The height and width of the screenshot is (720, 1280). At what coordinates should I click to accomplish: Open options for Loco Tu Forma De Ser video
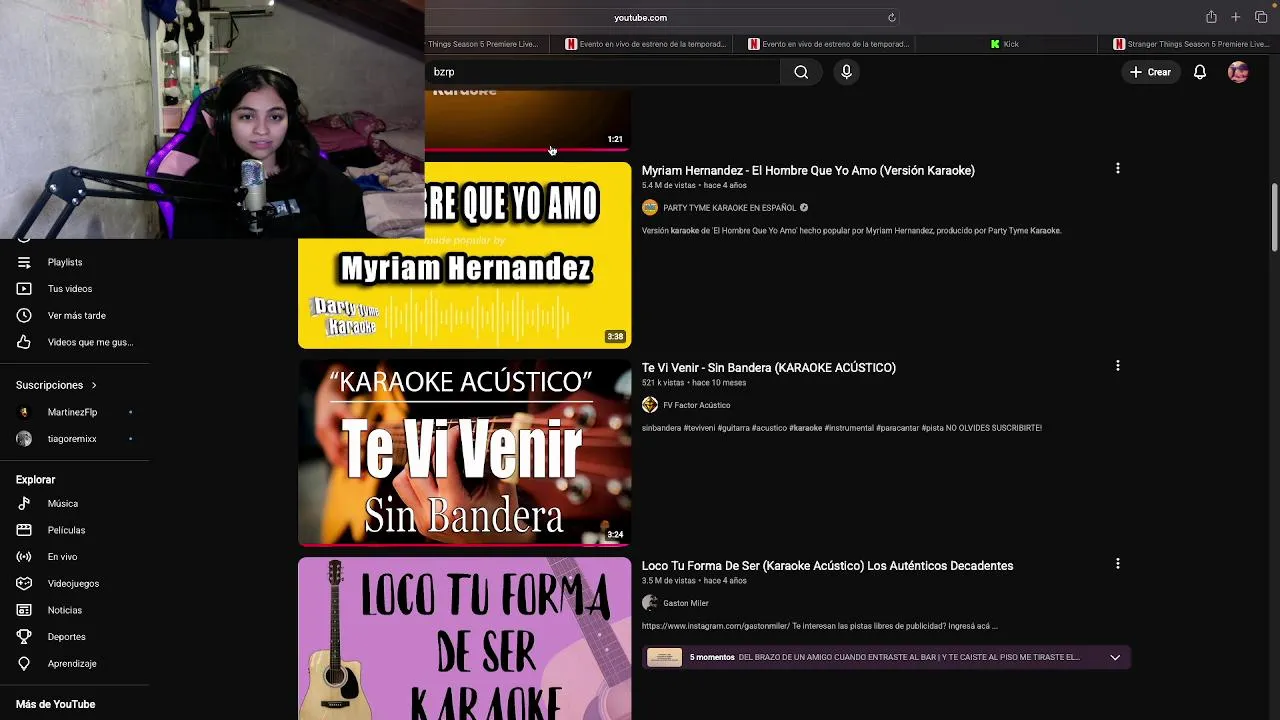point(1117,564)
